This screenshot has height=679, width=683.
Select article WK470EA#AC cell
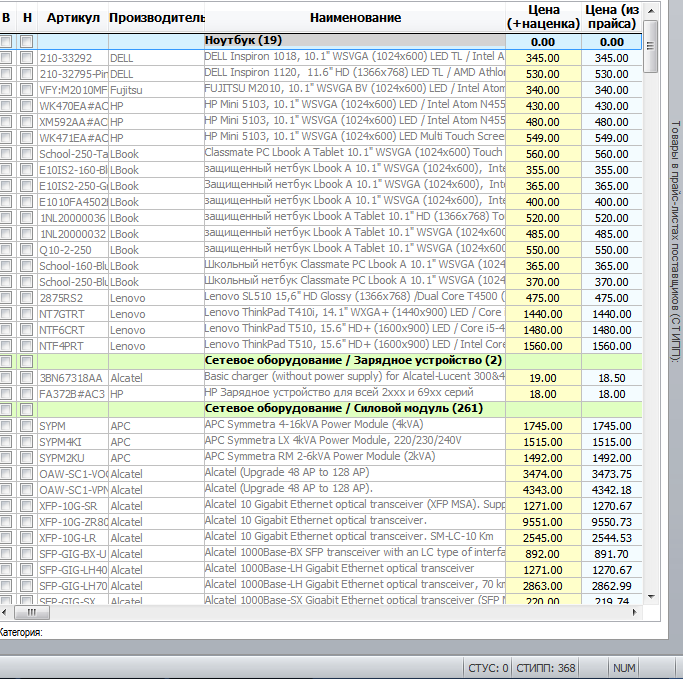73,106
